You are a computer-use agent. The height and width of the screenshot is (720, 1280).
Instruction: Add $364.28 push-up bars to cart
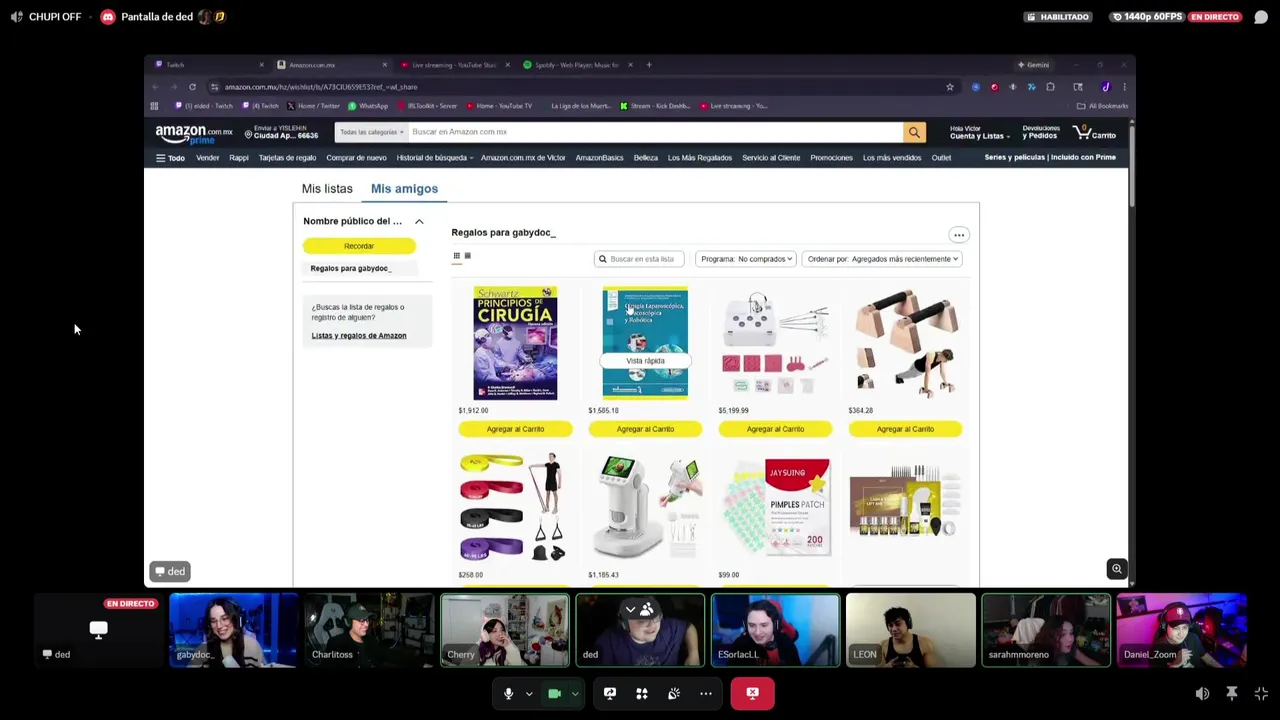[905, 429]
